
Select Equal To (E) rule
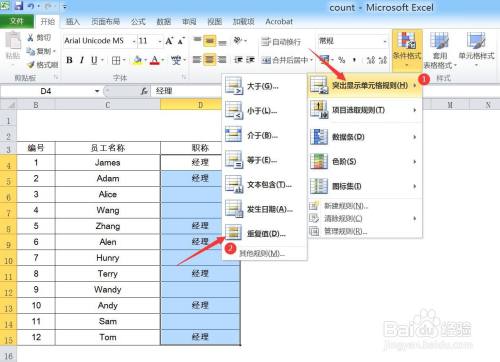(x=264, y=160)
